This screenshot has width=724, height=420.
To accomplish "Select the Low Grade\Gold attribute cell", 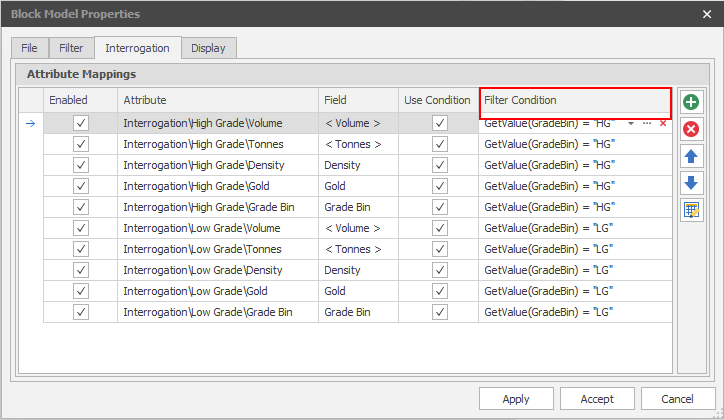I will (x=217, y=291).
